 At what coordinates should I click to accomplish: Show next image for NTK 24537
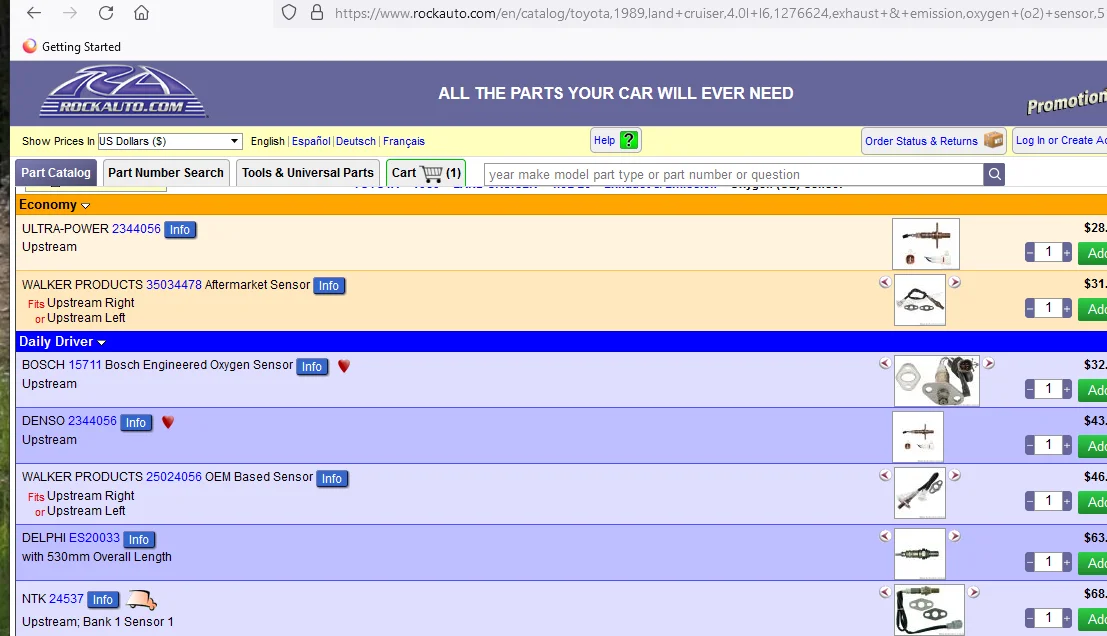tap(974, 592)
